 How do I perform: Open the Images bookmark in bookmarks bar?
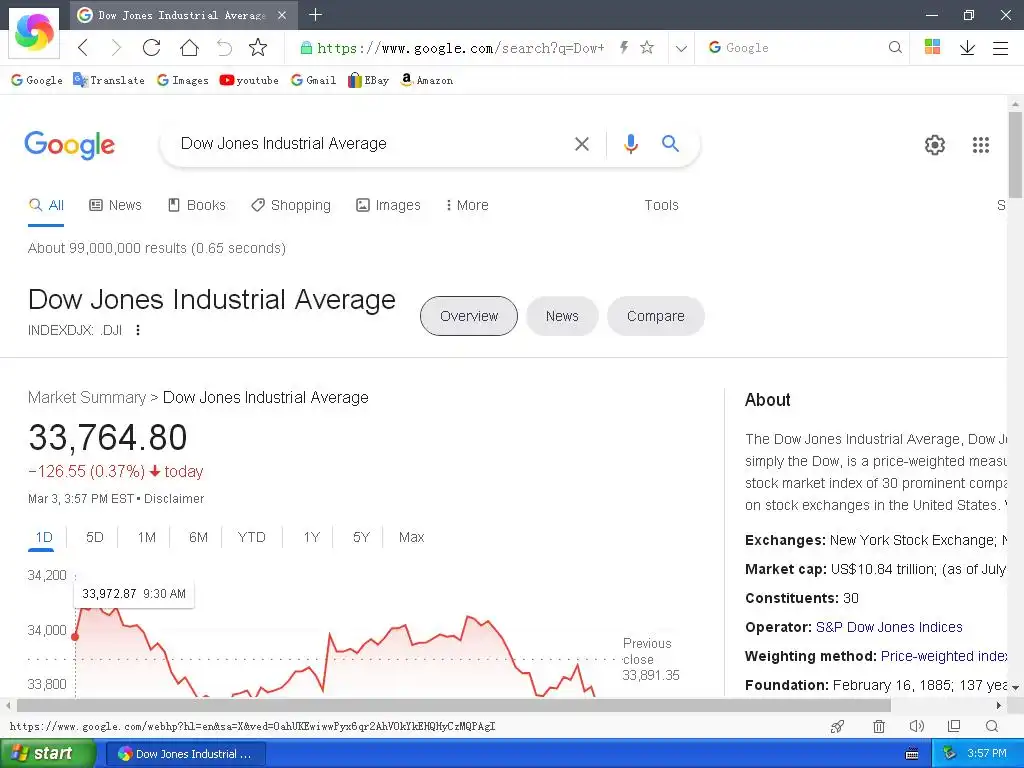(182, 80)
